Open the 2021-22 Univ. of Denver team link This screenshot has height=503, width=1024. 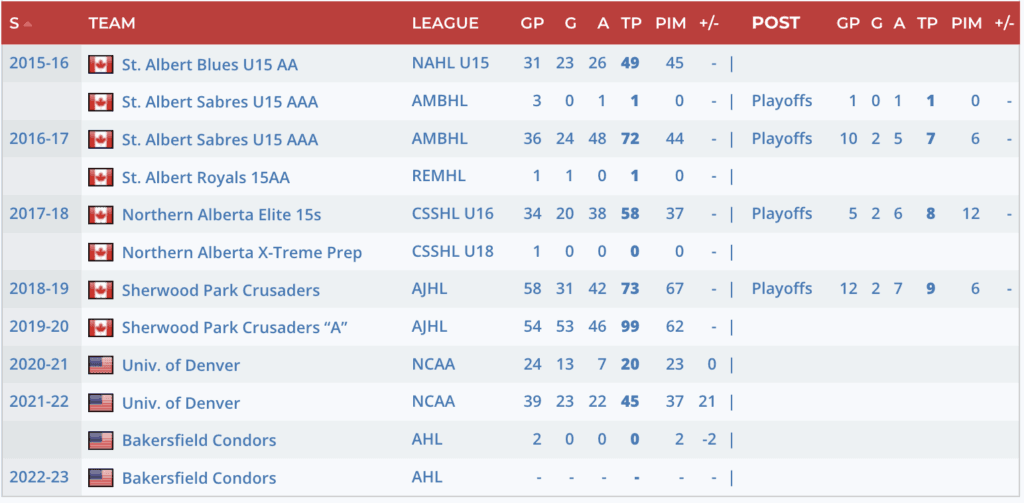181,403
